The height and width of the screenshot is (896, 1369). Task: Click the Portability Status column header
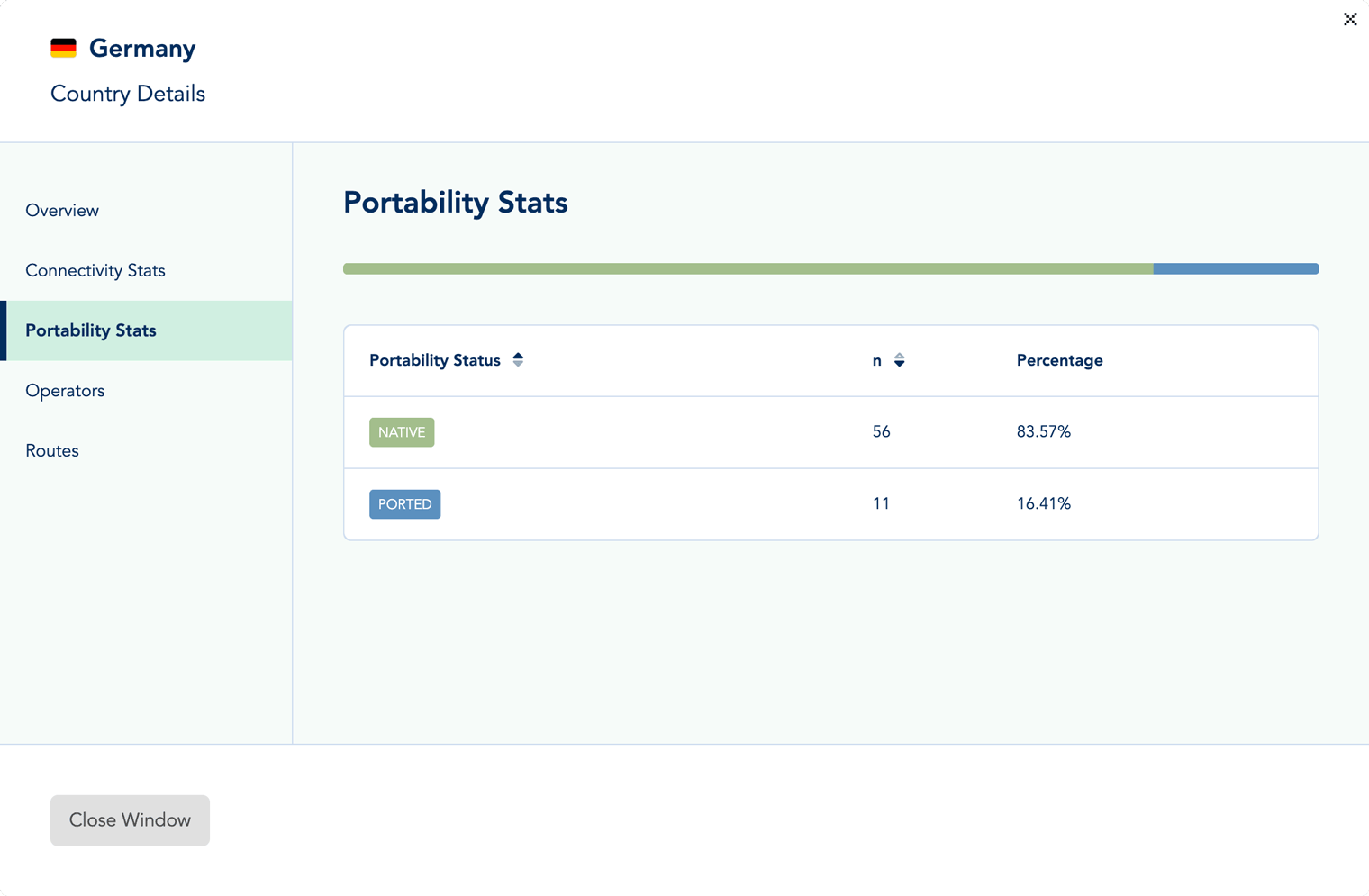(x=435, y=360)
